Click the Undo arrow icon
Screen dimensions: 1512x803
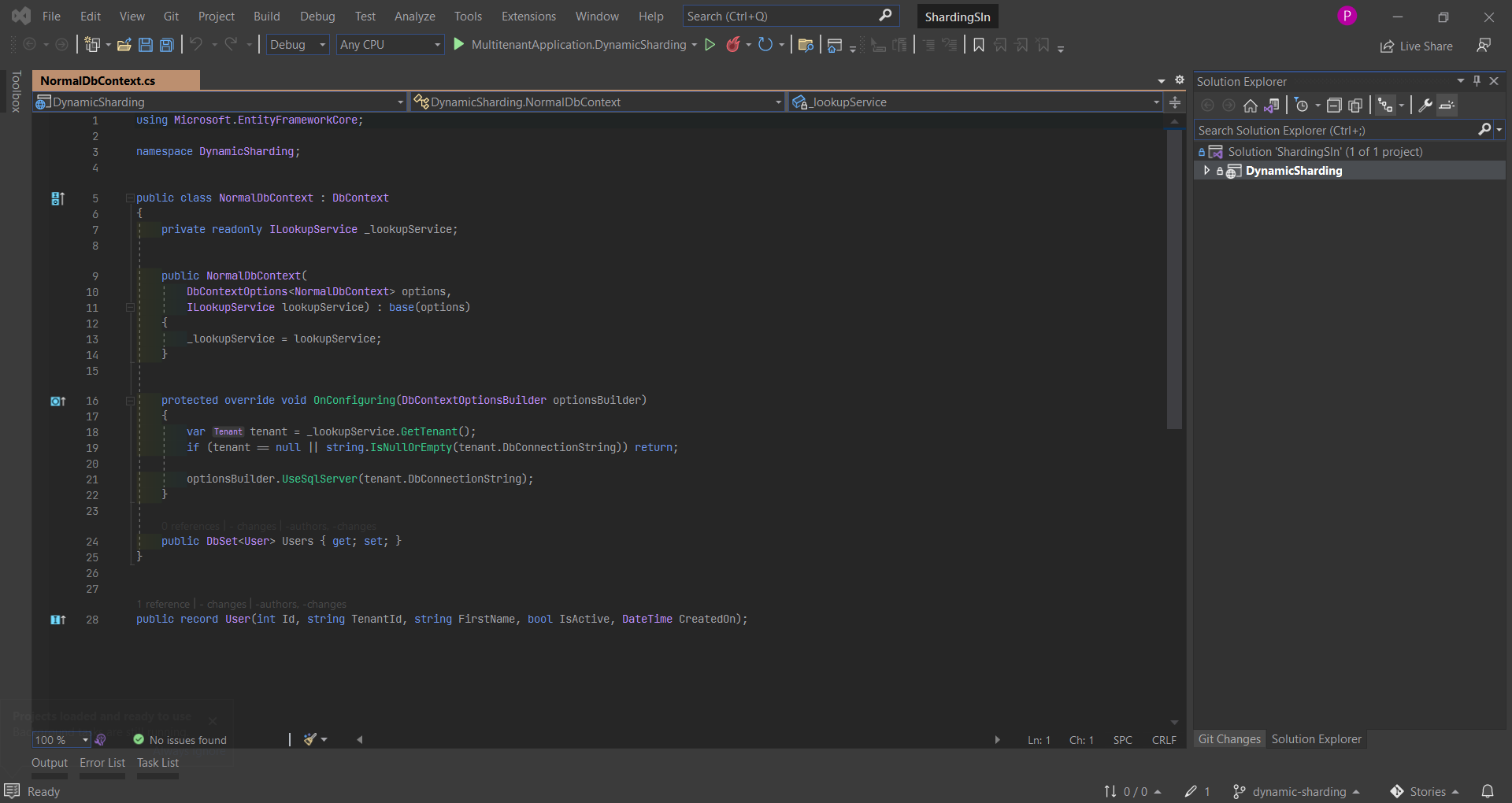[x=196, y=45]
